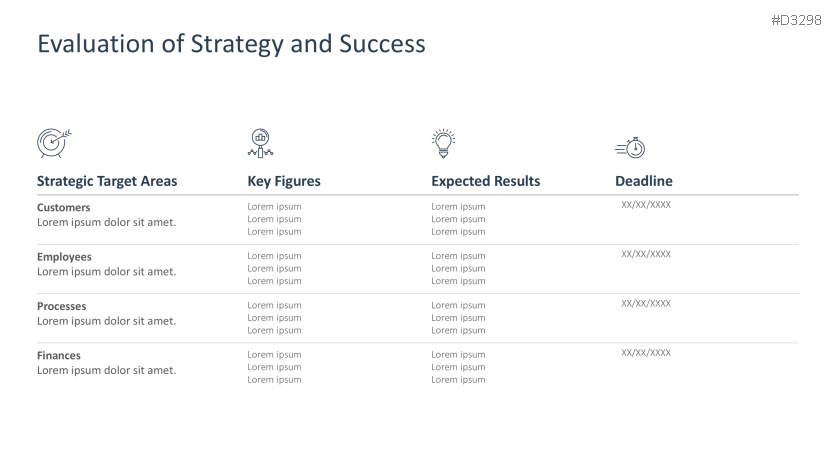The image size is (836, 470).
Task: Click the stopwatch Deadline icon
Action: 630,148
